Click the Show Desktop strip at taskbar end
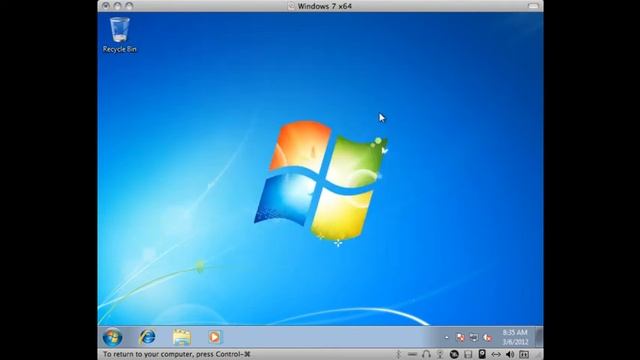The width and height of the screenshot is (640, 360). coord(539,337)
